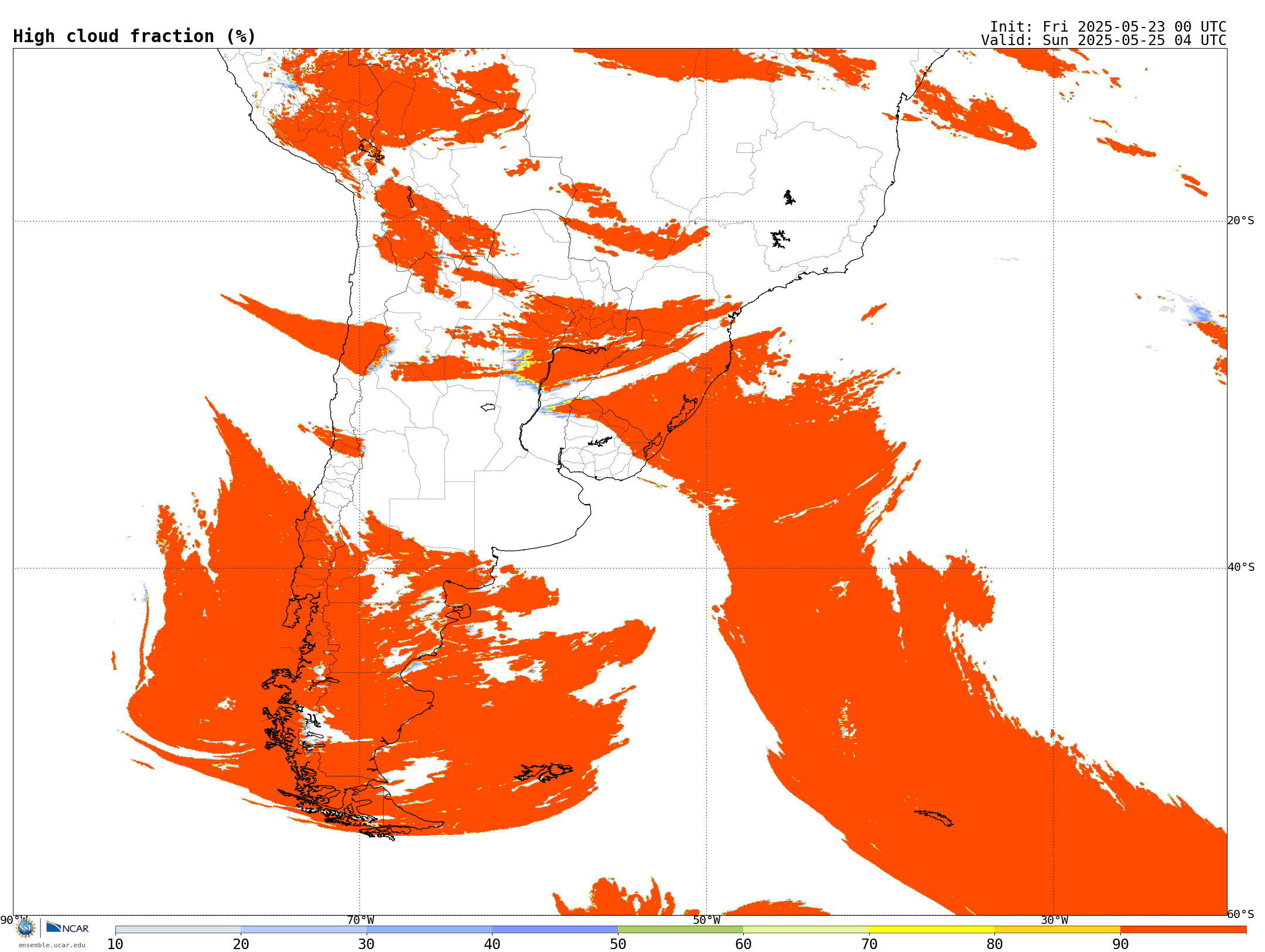Click the 20°S latitude label

click(x=1240, y=221)
